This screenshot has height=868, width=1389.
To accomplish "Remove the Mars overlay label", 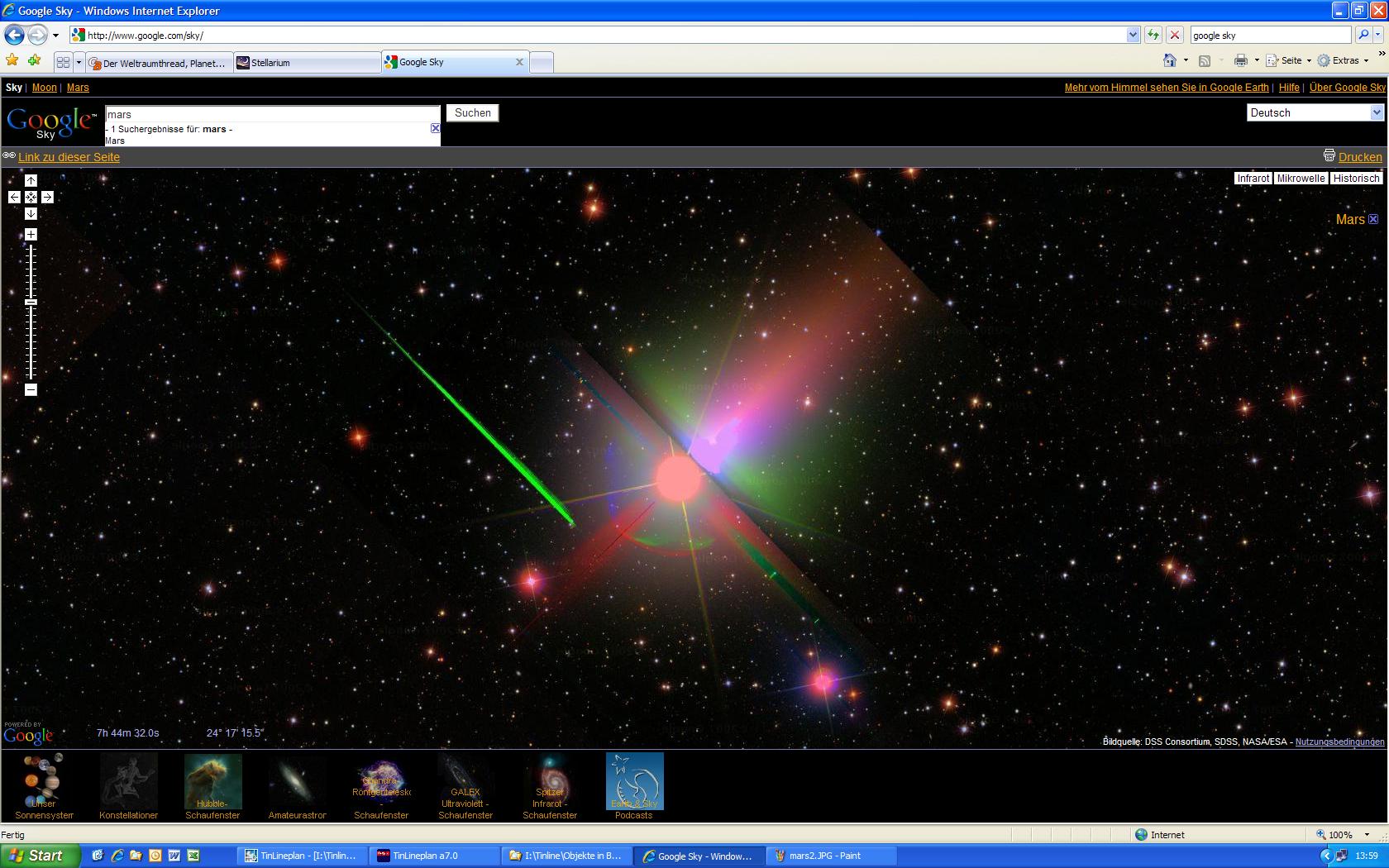I will point(1373,219).
